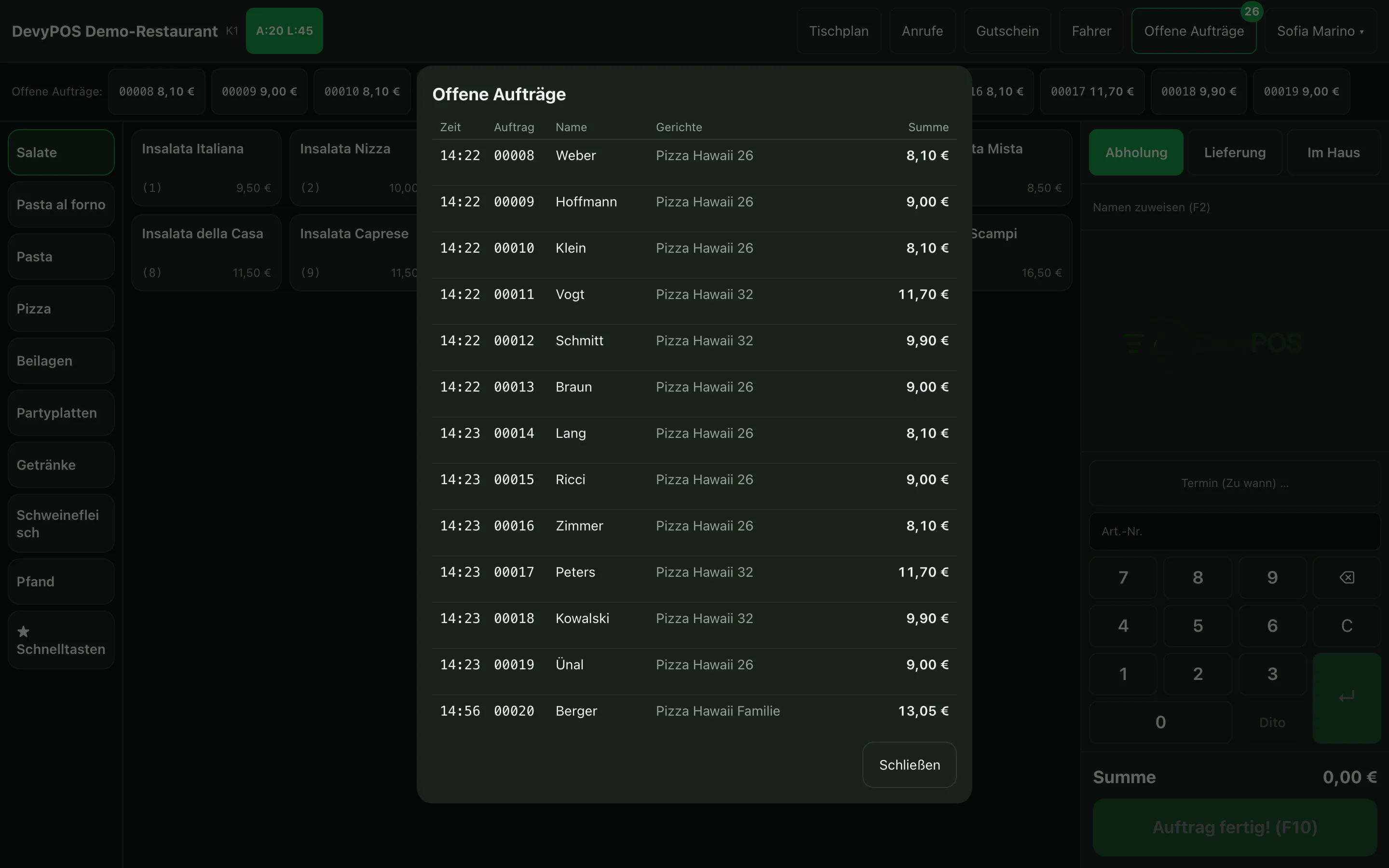Select the Schweinefleisch category
1389x868 pixels.
click(61, 524)
